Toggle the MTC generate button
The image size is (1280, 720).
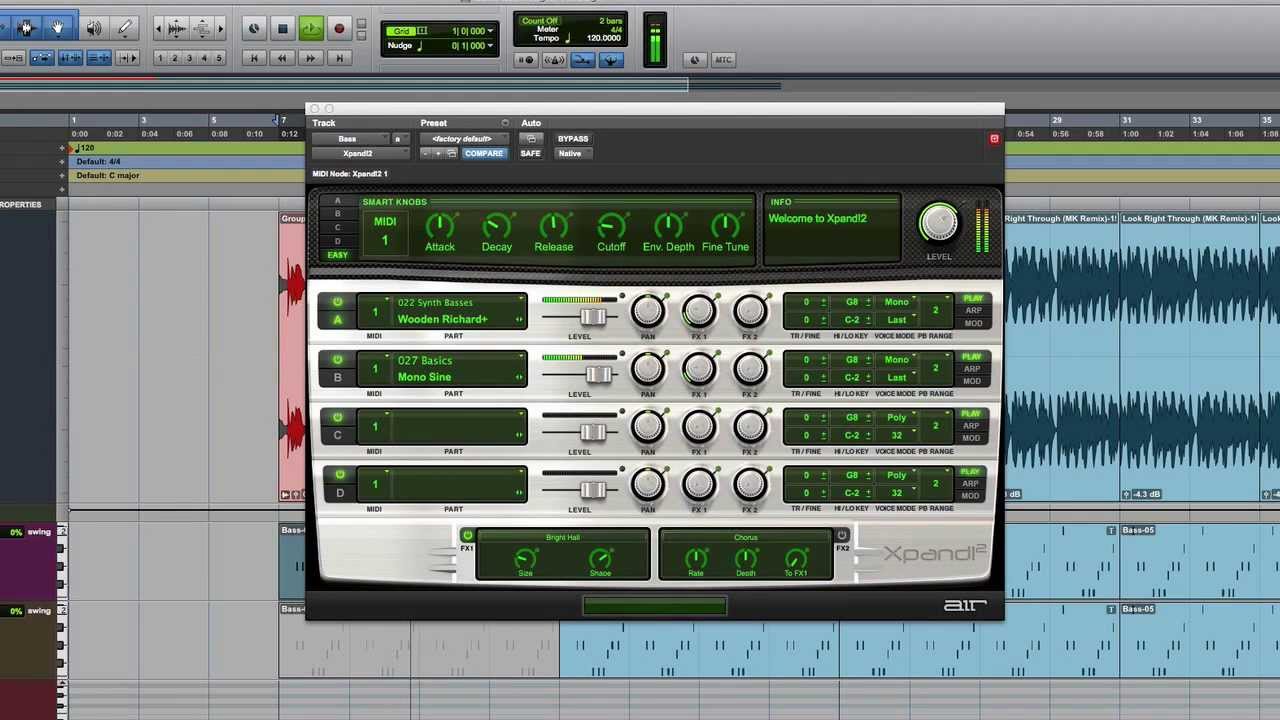coord(723,60)
